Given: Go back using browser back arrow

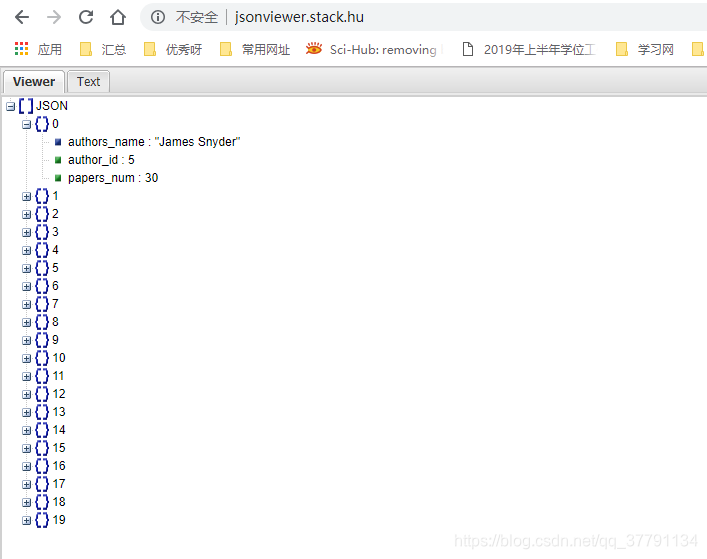Looking at the screenshot, I should pos(22,18).
